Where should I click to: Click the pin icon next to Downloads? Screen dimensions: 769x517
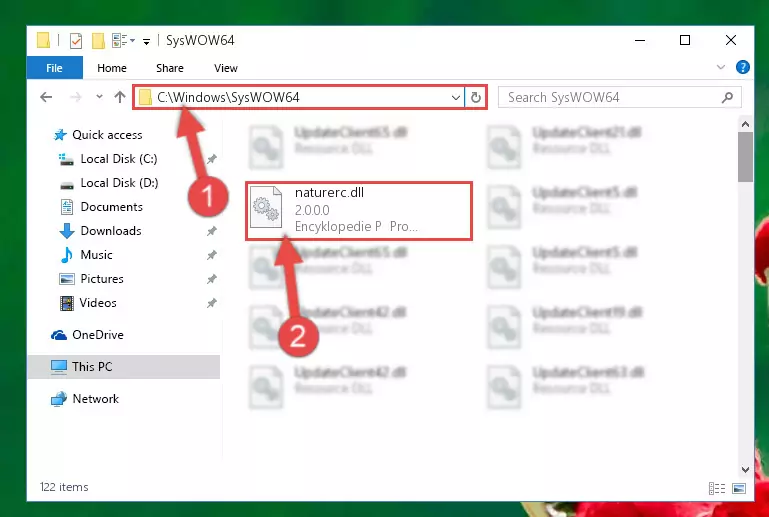[211, 231]
